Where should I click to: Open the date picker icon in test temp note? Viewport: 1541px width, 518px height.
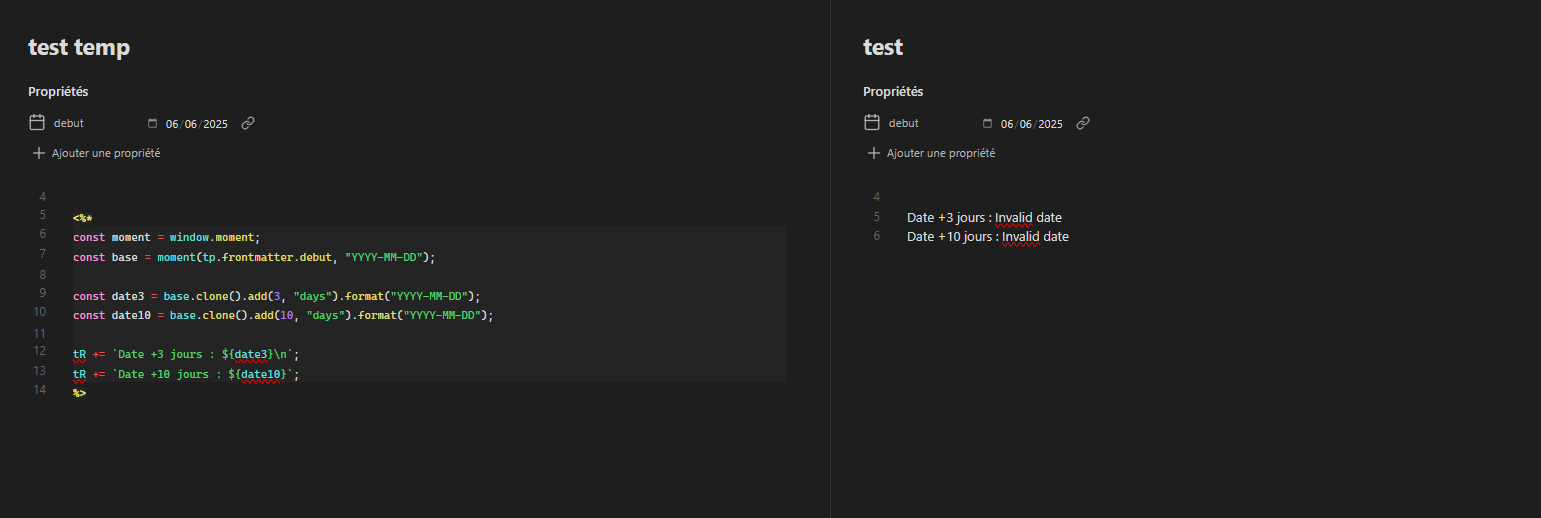click(152, 124)
